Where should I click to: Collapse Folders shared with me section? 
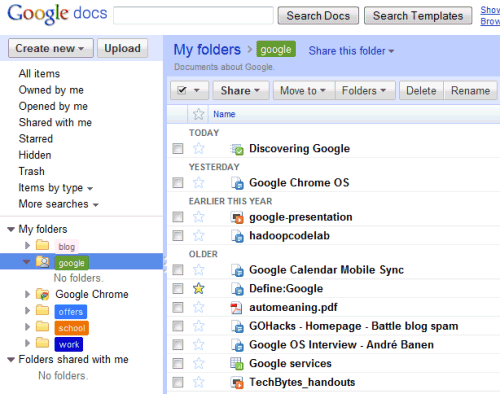point(11,360)
